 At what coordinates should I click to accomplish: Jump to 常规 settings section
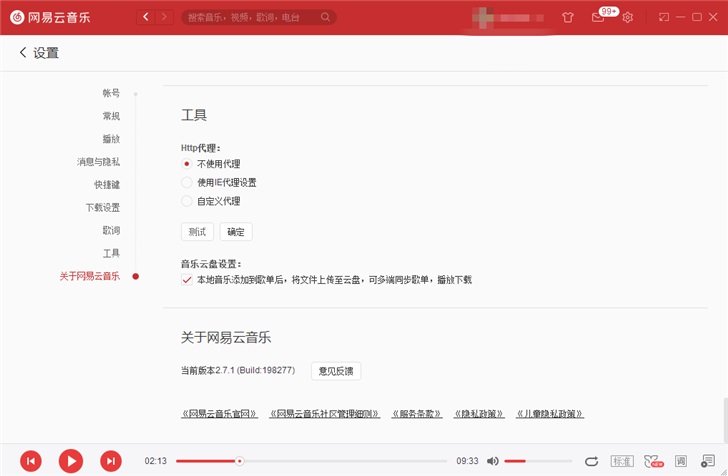[111, 116]
